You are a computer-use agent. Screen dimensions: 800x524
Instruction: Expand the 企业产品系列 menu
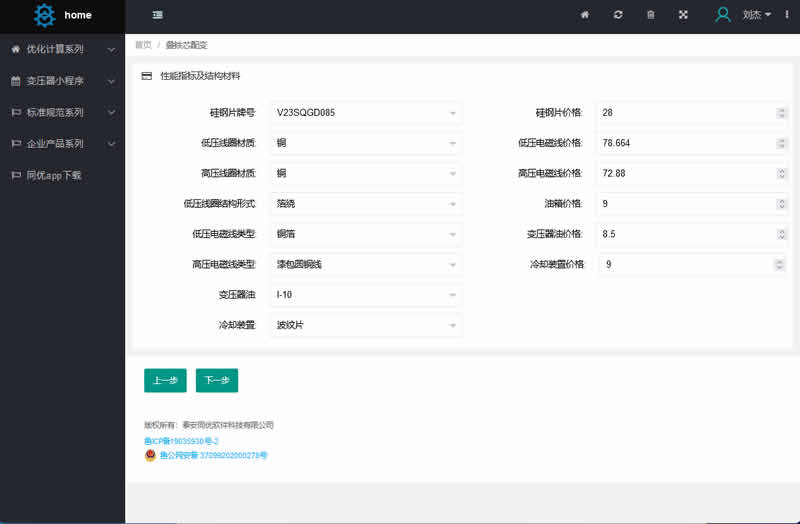[x=62, y=144]
